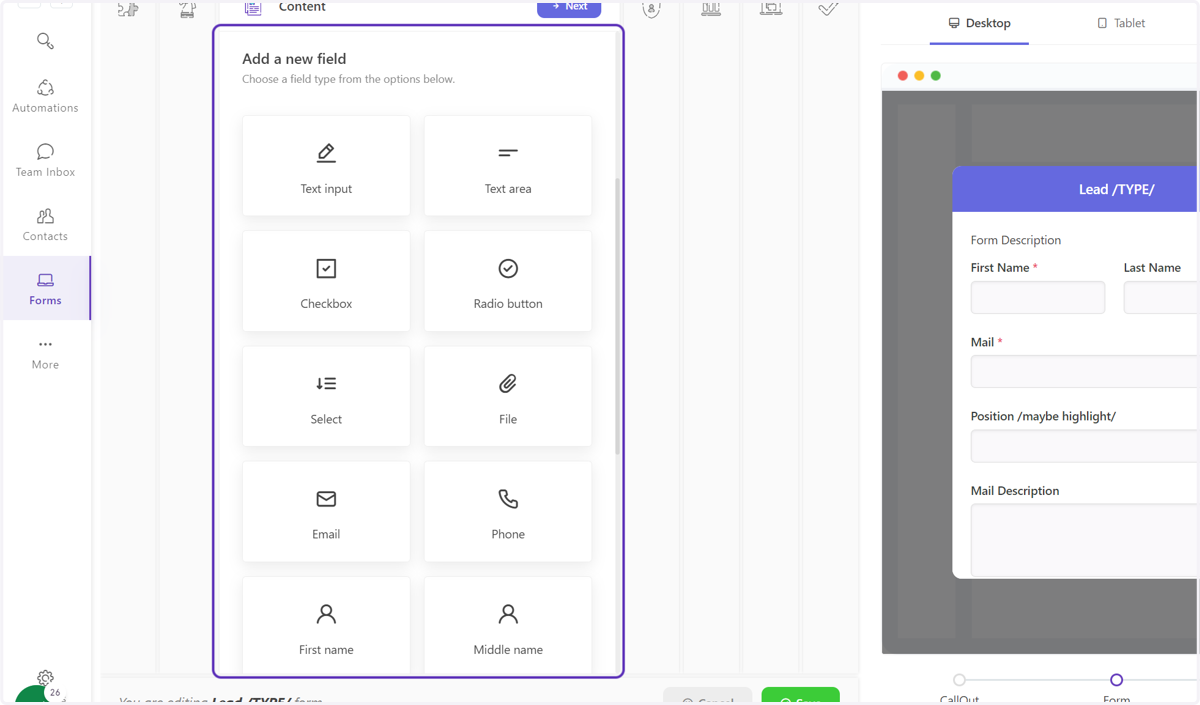Add a First name field

(x=326, y=624)
